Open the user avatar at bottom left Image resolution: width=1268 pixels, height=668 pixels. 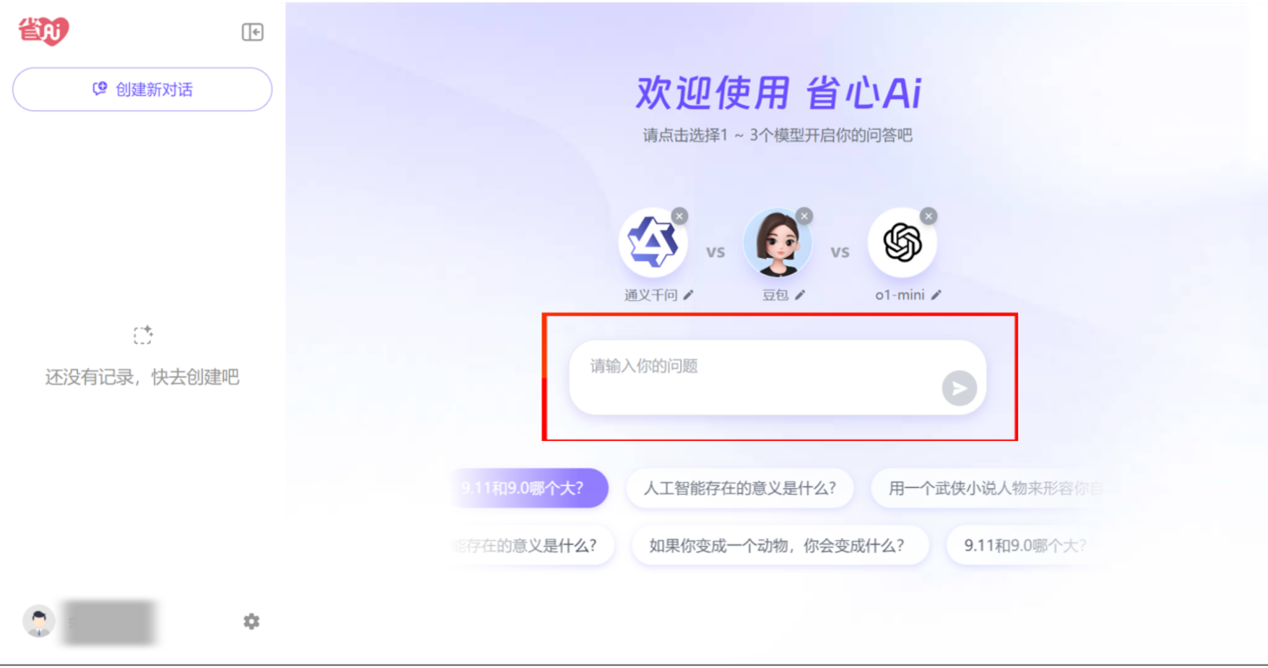pos(39,621)
